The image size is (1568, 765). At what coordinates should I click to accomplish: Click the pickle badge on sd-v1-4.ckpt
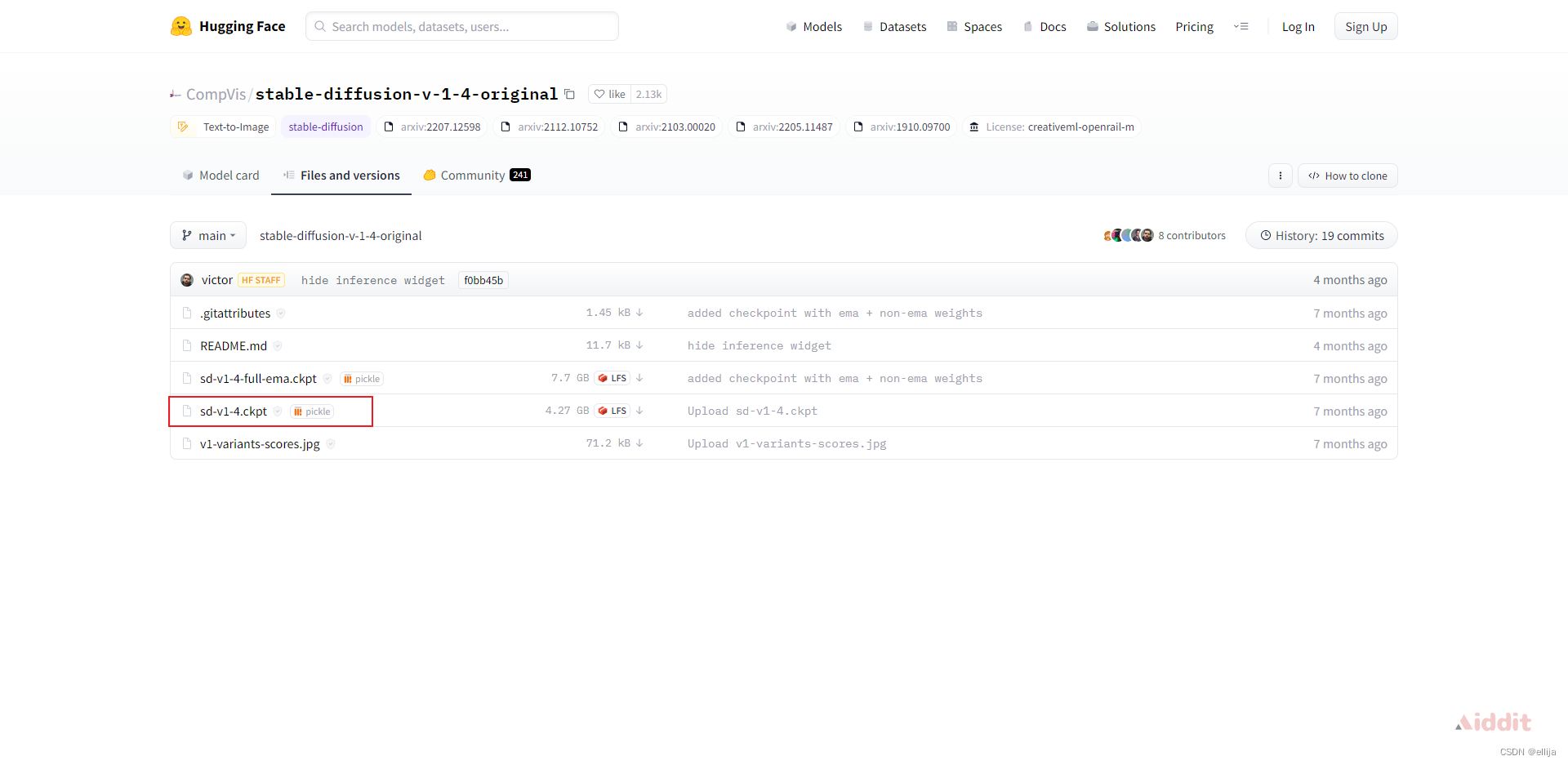coord(312,411)
